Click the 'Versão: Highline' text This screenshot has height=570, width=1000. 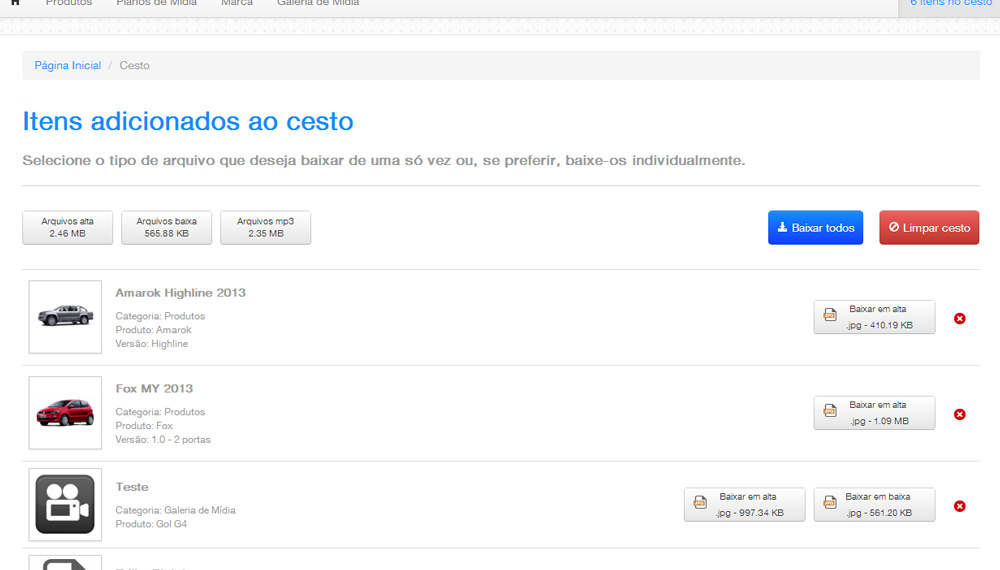tap(152, 344)
